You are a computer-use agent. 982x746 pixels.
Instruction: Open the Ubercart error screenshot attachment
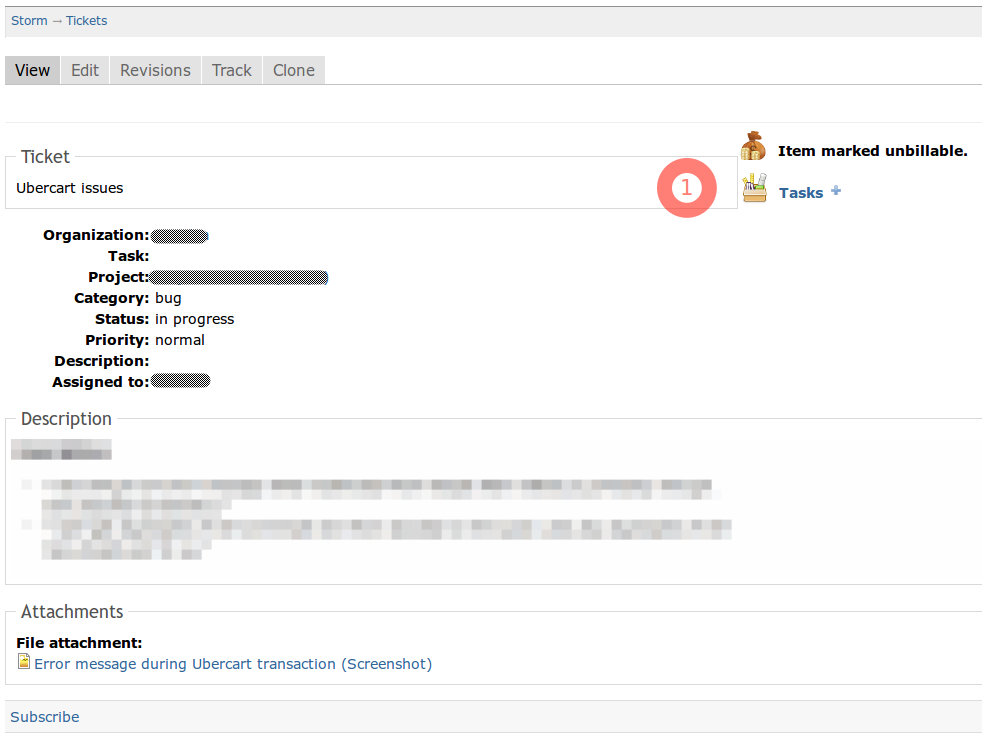233,663
